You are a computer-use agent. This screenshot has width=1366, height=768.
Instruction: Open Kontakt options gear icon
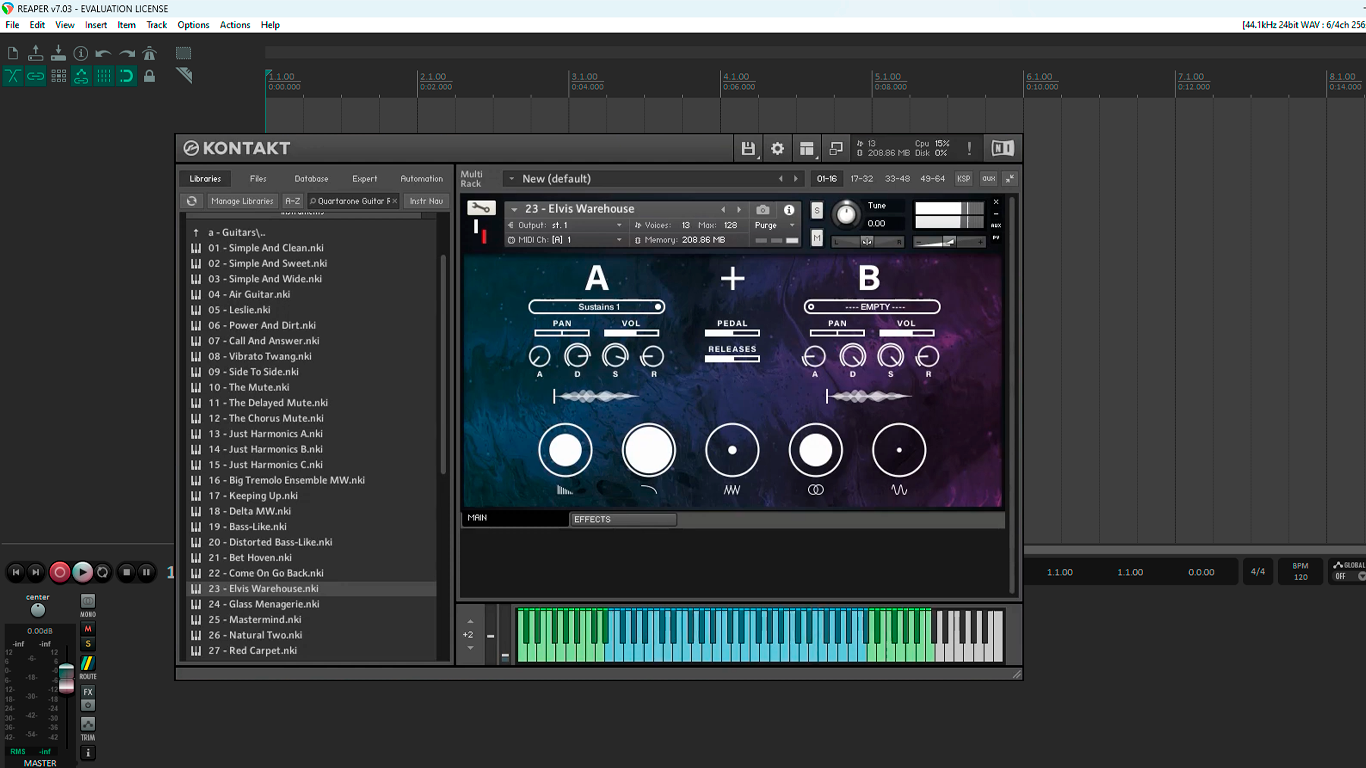click(x=777, y=148)
